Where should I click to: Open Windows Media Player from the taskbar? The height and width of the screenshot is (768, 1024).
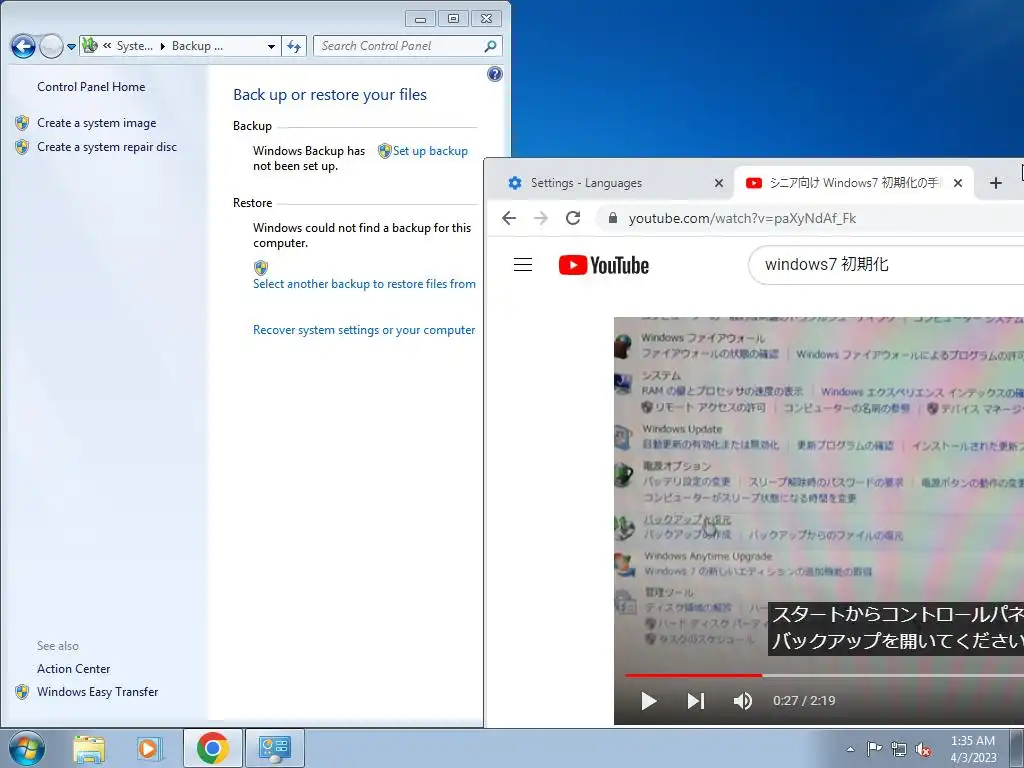click(149, 748)
